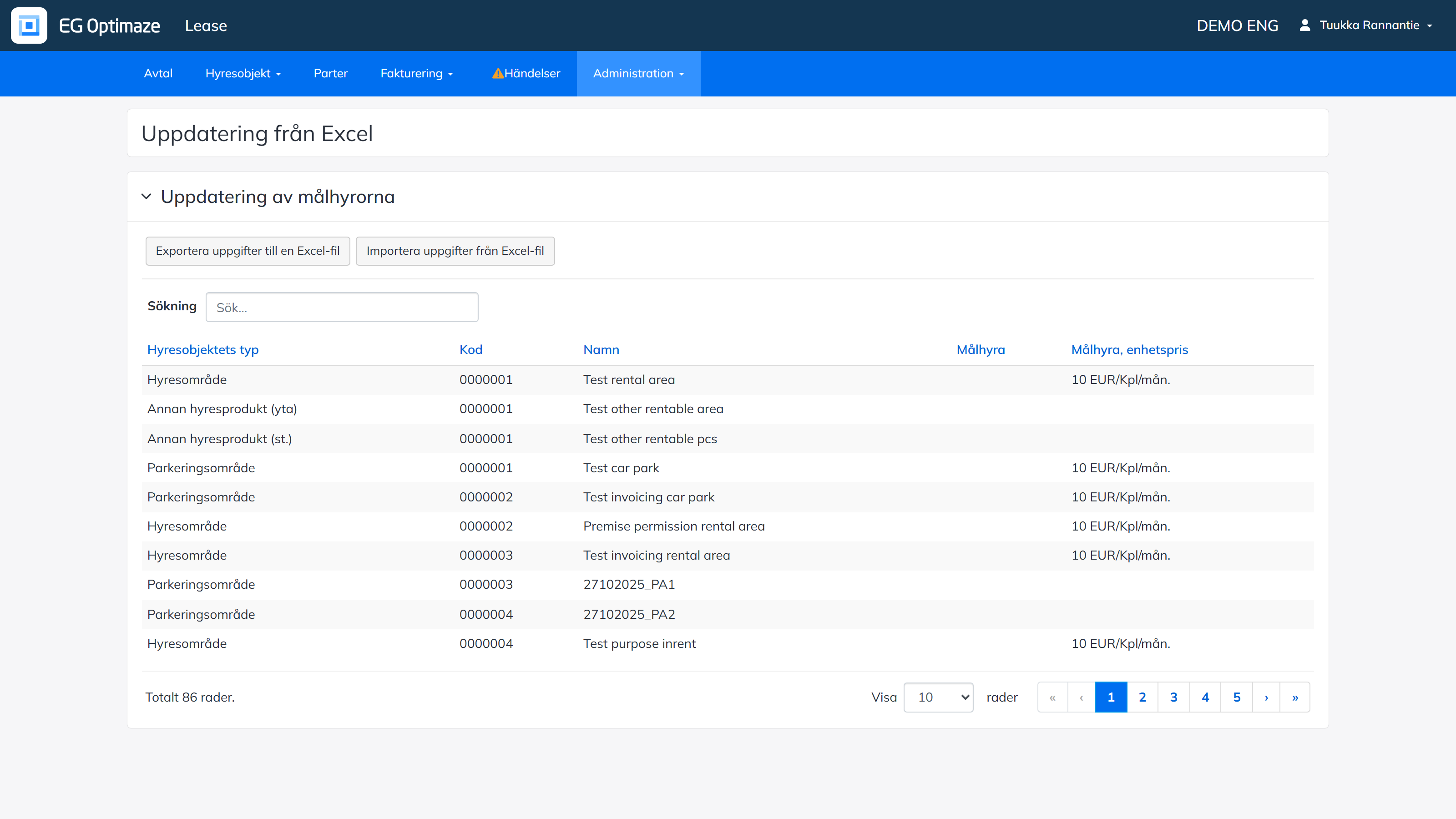Open the Hyresobjekt dropdown menu

coord(243,73)
